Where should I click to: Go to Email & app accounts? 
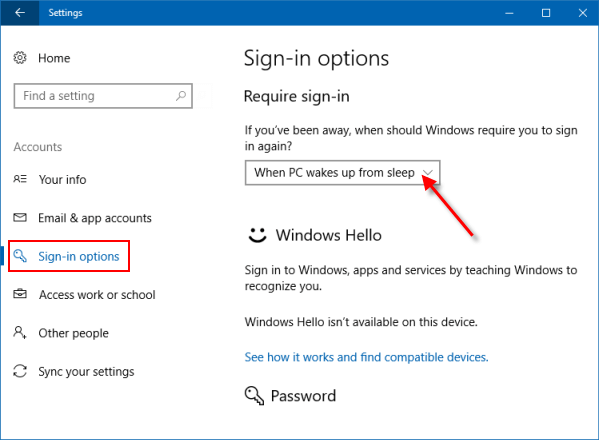(x=95, y=218)
